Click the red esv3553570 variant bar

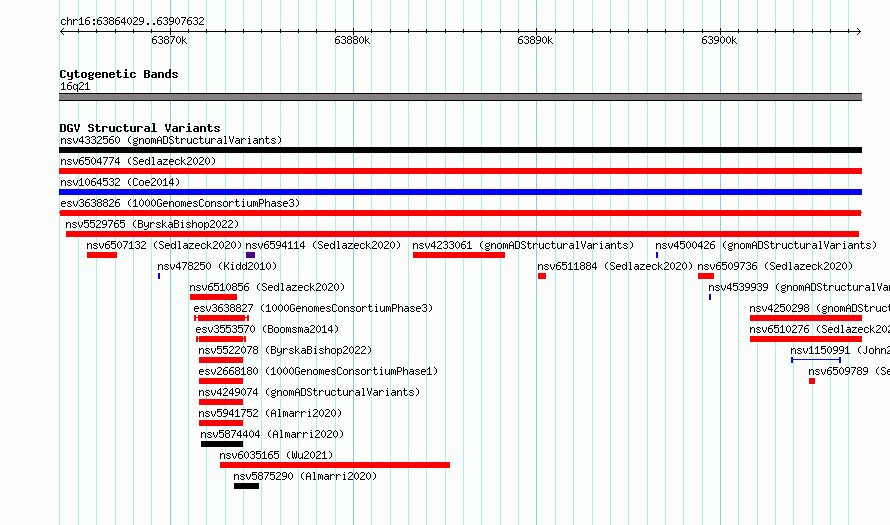pyautogui.click(x=221, y=339)
